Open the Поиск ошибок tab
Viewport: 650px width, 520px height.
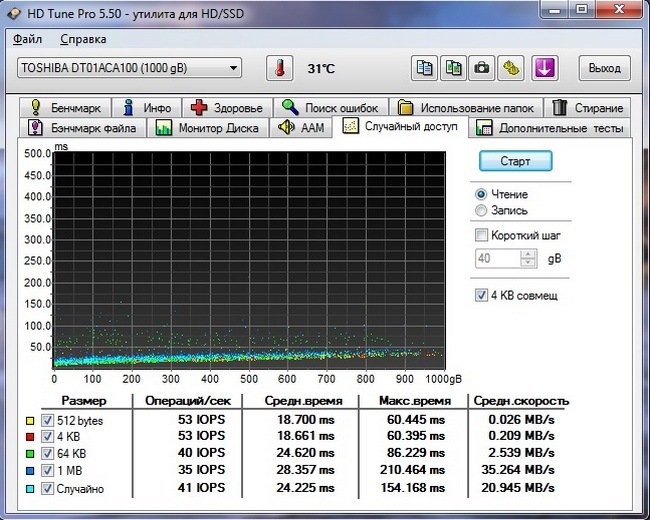330,107
